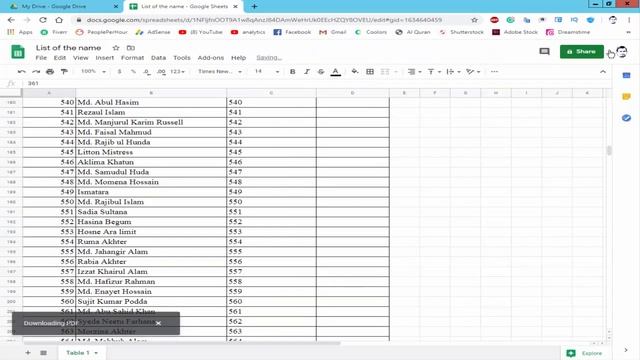This screenshot has height=360, width=640.
Task: Reload the page in the browser
Action: click(43, 20)
